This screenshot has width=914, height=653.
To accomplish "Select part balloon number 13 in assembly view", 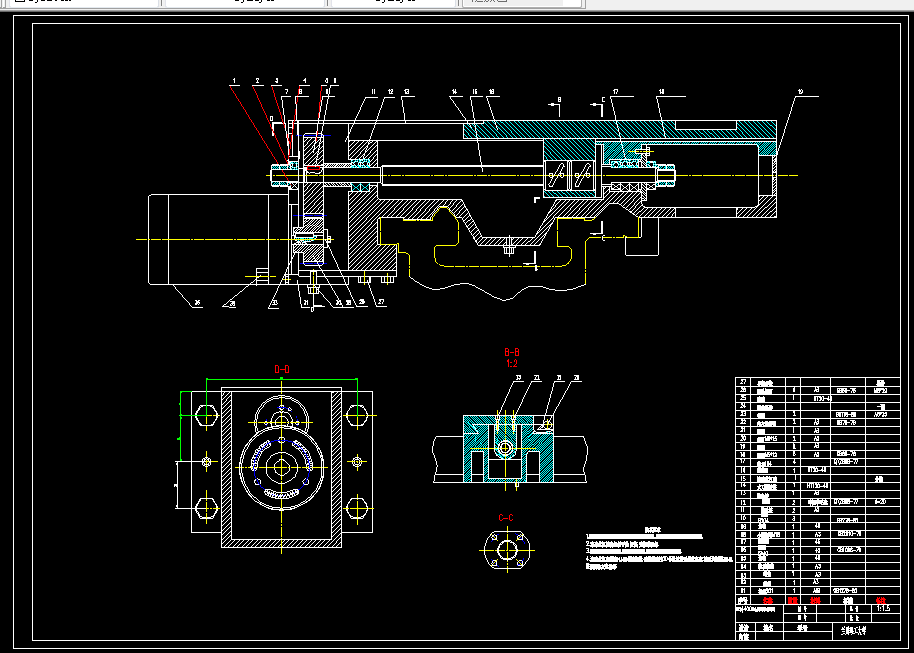I will pyautogui.click(x=406, y=92).
